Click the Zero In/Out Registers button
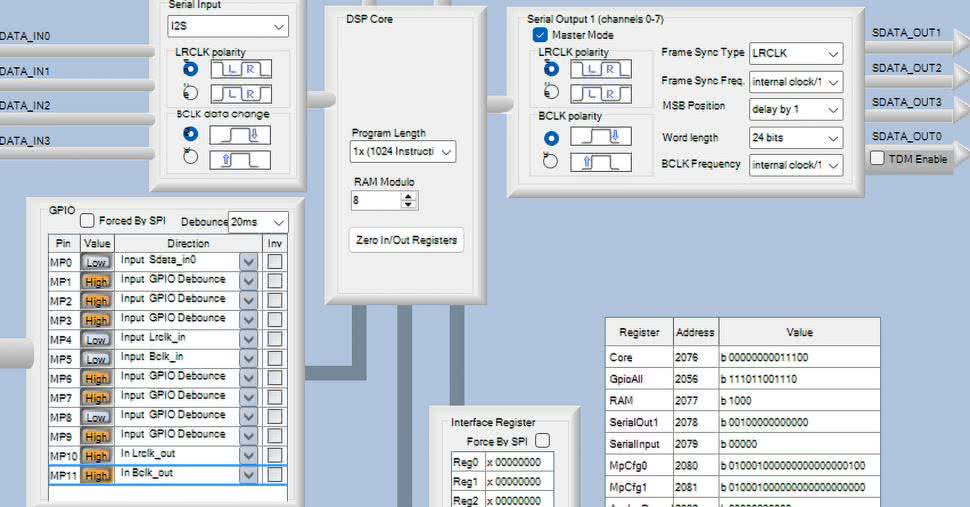970x507 pixels. 406,240
